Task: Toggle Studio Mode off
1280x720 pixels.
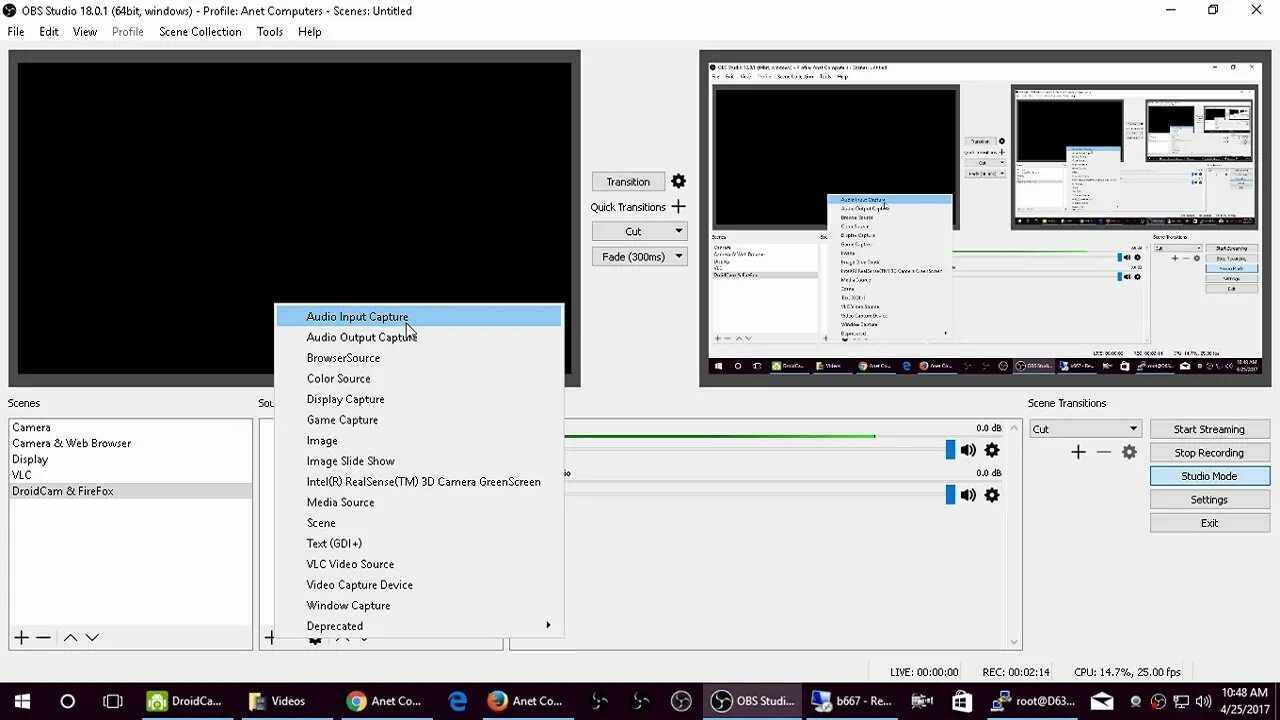Action: click(1209, 476)
